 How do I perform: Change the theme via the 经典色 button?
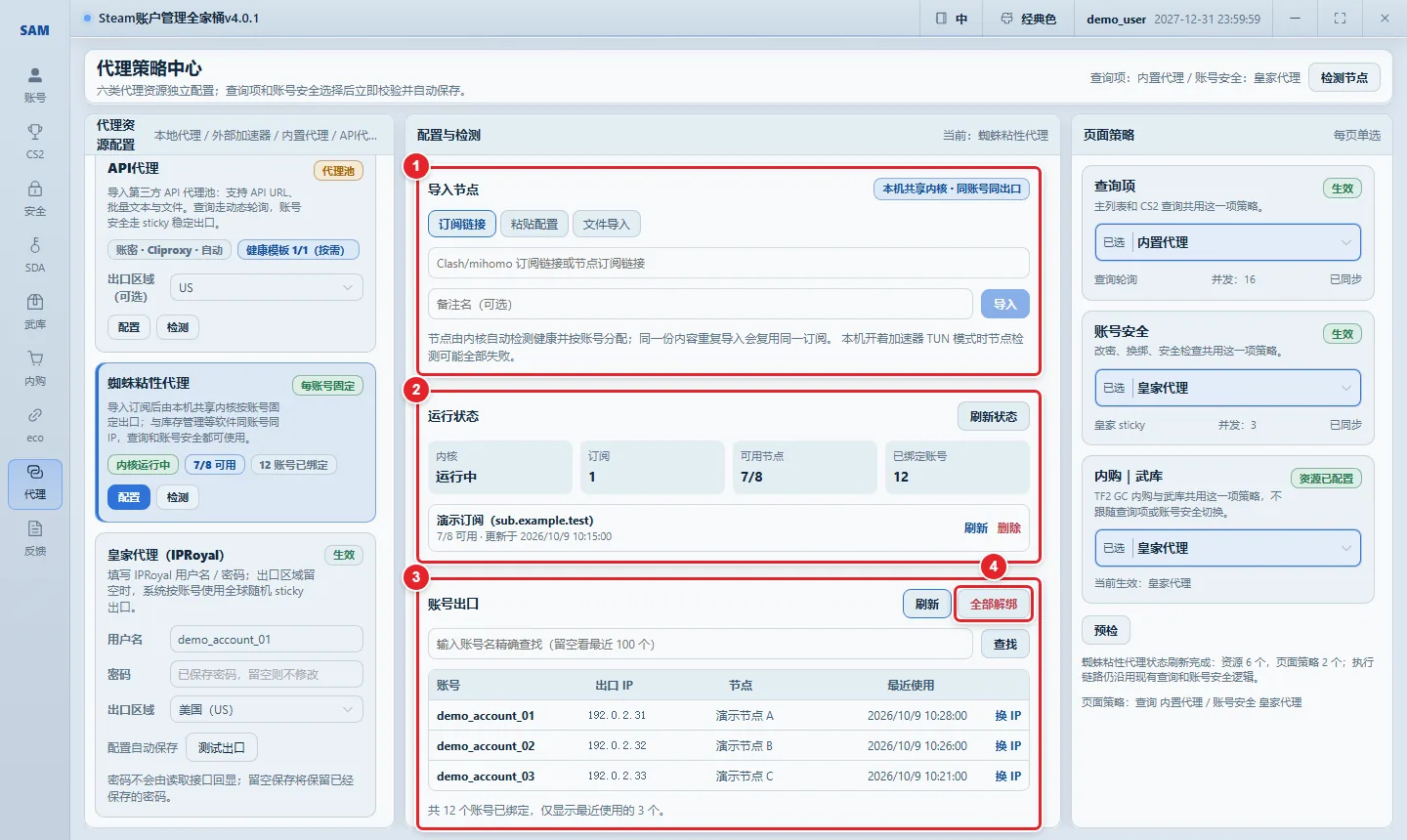1028,19
